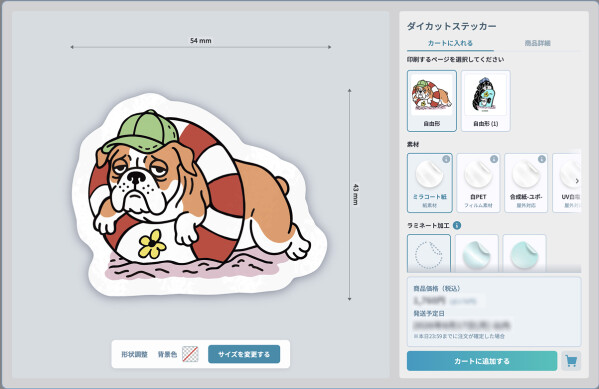Image resolution: width=599 pixels, height=389 pixels.
Task: Open info icon on ミラコート紙 card
Action: (x=446, y=159)
